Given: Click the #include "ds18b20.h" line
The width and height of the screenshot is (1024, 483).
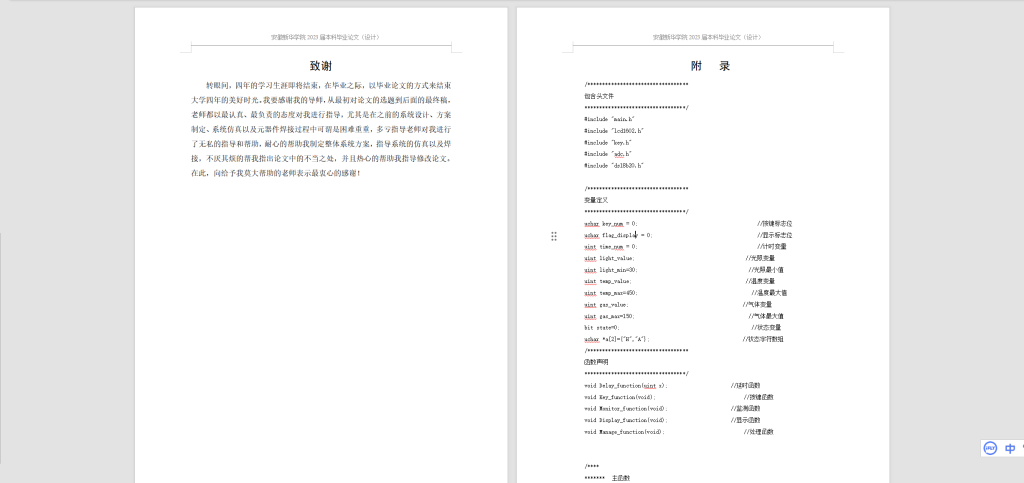Looking at the screenshot, I should (x=614, y=165).
